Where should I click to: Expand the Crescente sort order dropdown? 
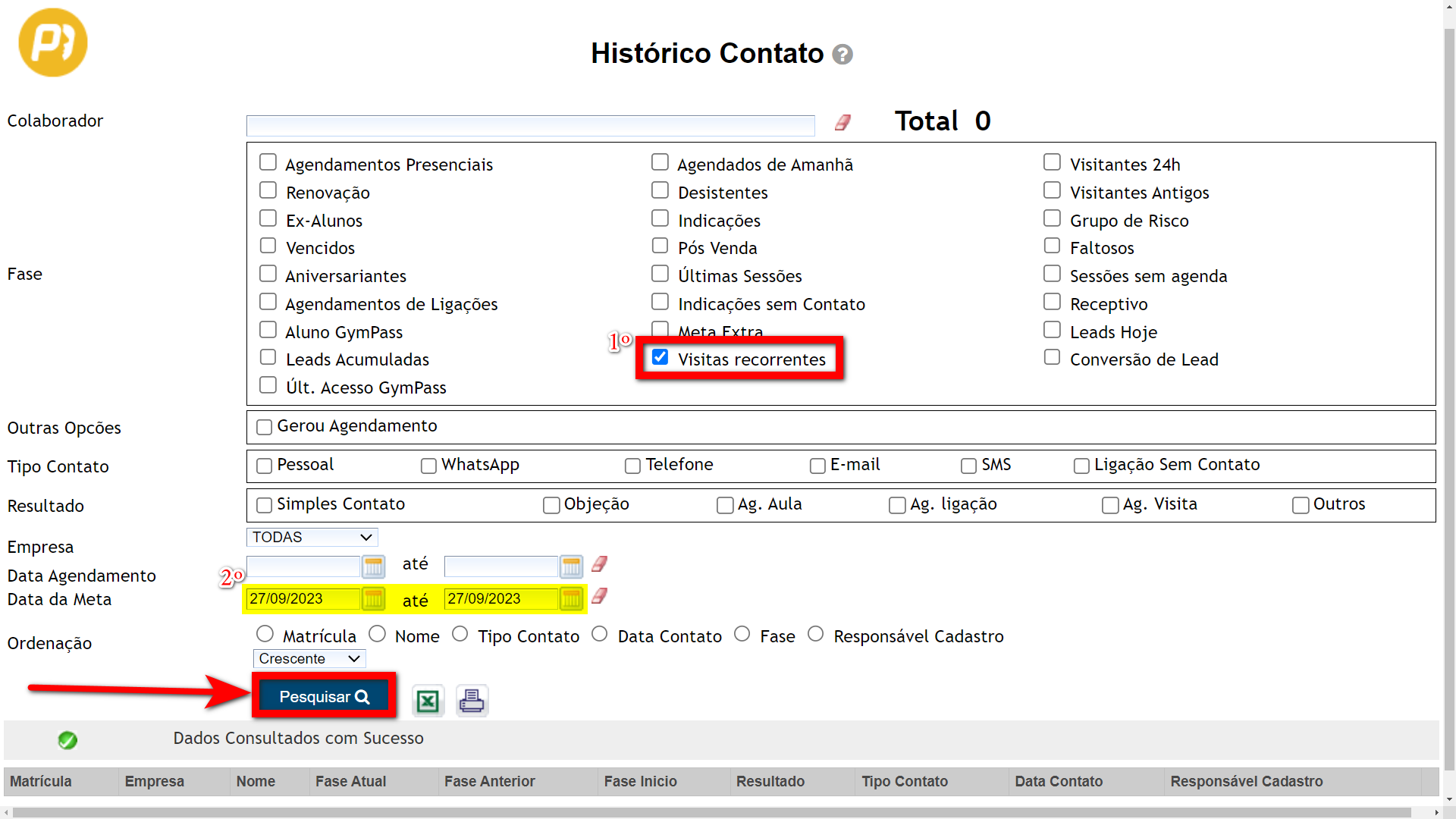[x=309, y=658]
